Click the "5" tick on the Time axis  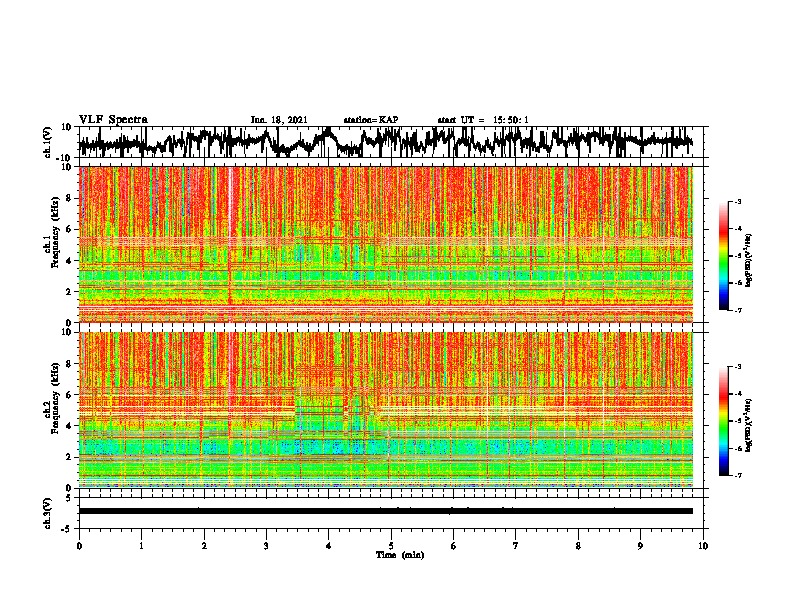coord(391,546)
